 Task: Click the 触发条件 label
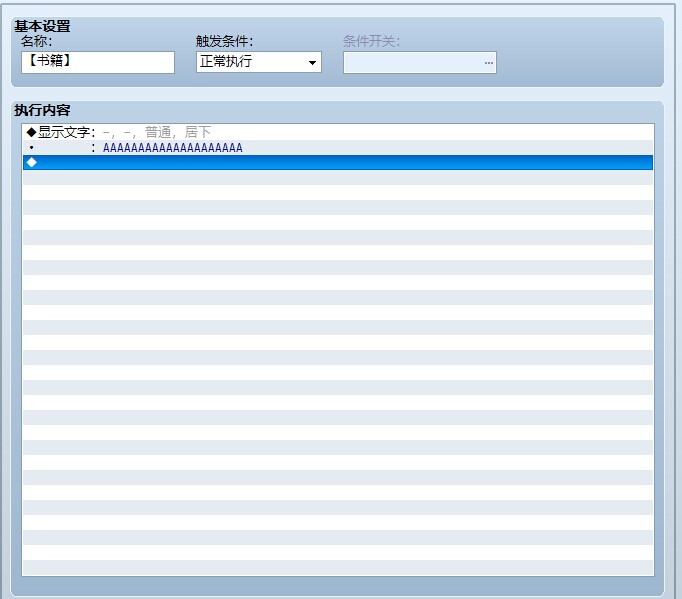(224, 41)
